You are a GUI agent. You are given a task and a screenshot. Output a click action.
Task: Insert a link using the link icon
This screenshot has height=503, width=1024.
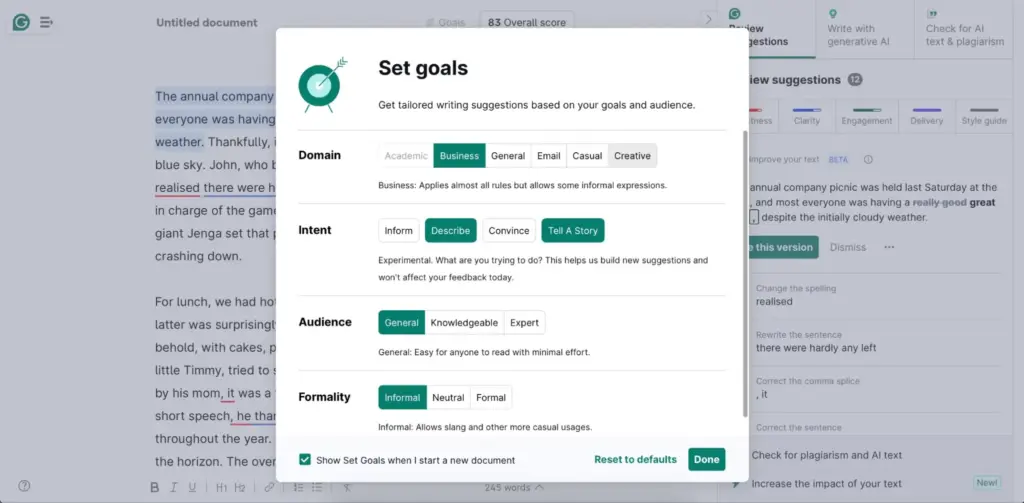[269, 487]
